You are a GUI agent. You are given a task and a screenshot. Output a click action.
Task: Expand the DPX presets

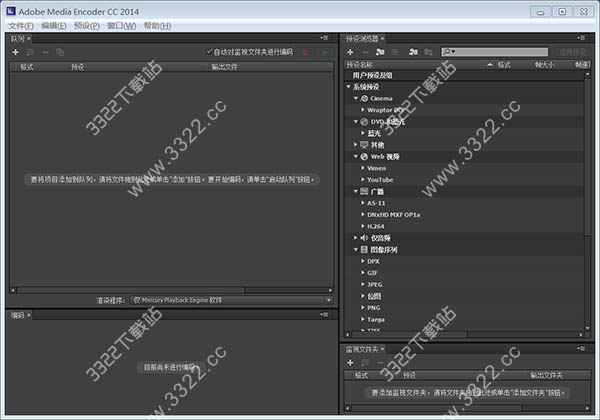coord(363,261)
